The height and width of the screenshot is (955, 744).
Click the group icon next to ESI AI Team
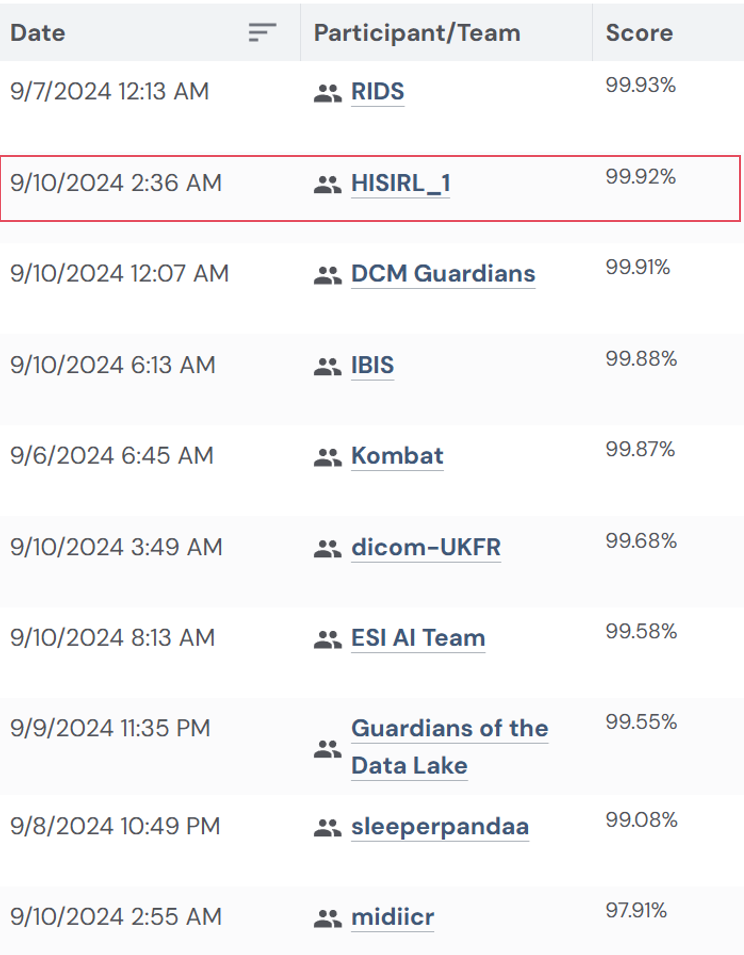(327, 639)
